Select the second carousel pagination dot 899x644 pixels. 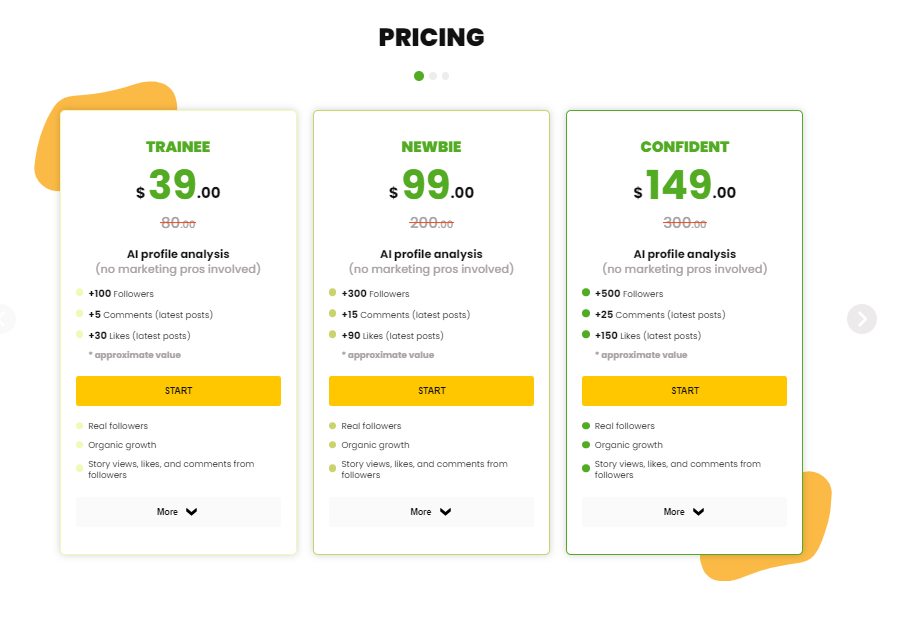click(x=433, y=76)
